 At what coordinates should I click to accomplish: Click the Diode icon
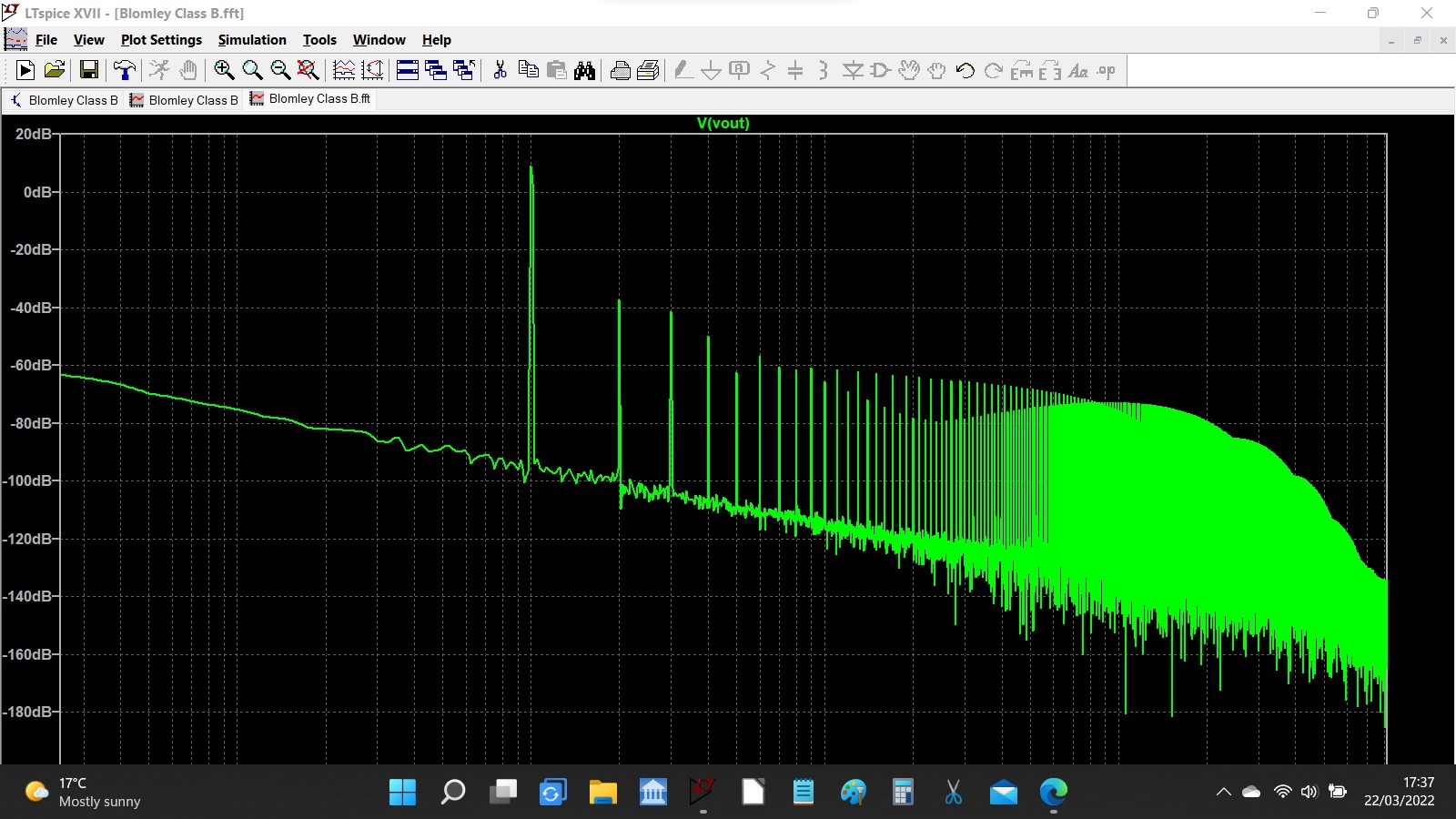853,70
